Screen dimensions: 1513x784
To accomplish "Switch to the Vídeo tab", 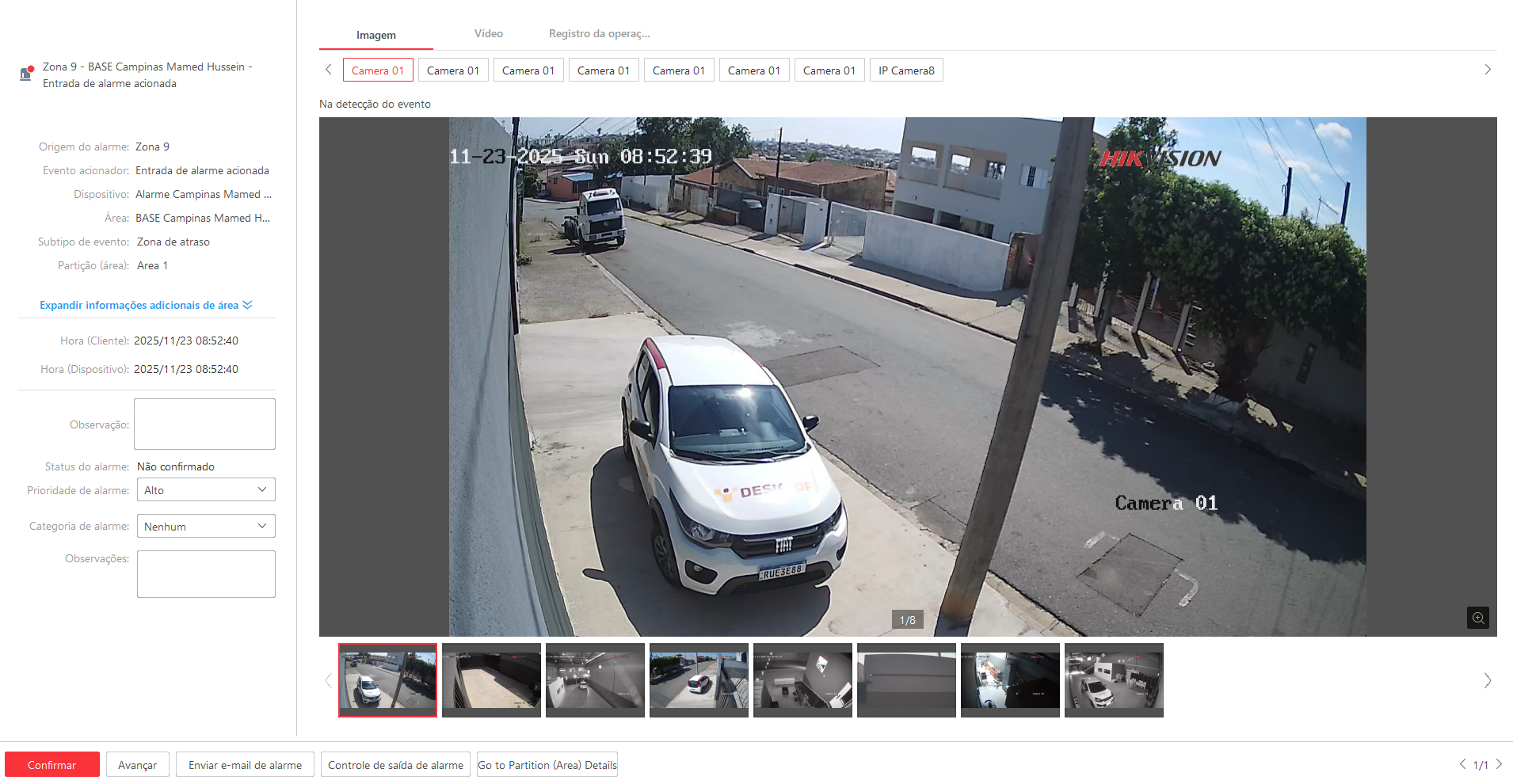I will pos(488,34).
